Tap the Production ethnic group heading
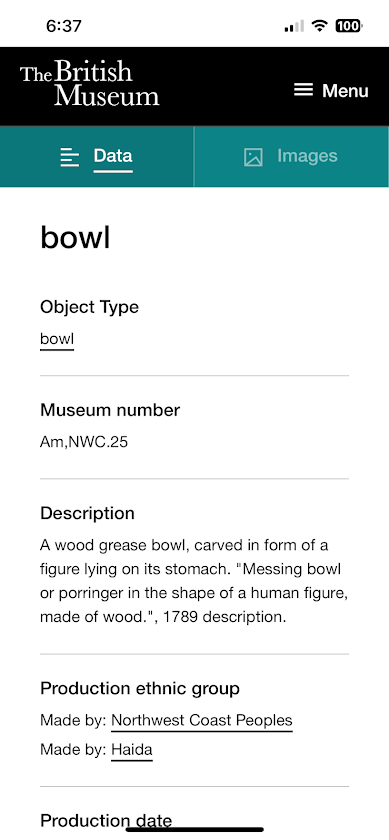 point(140,688)
